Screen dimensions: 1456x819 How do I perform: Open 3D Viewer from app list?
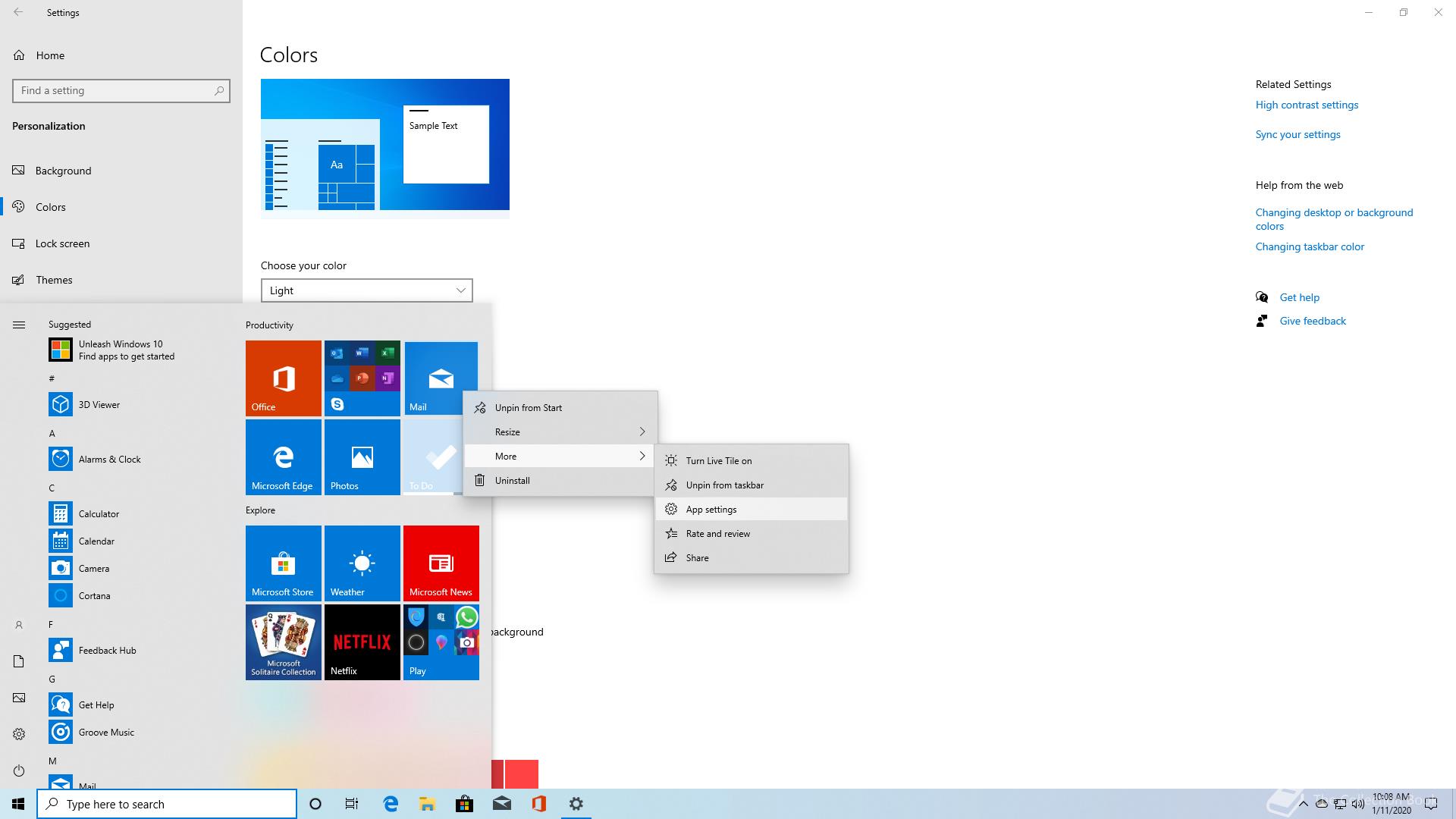point(136,404)
